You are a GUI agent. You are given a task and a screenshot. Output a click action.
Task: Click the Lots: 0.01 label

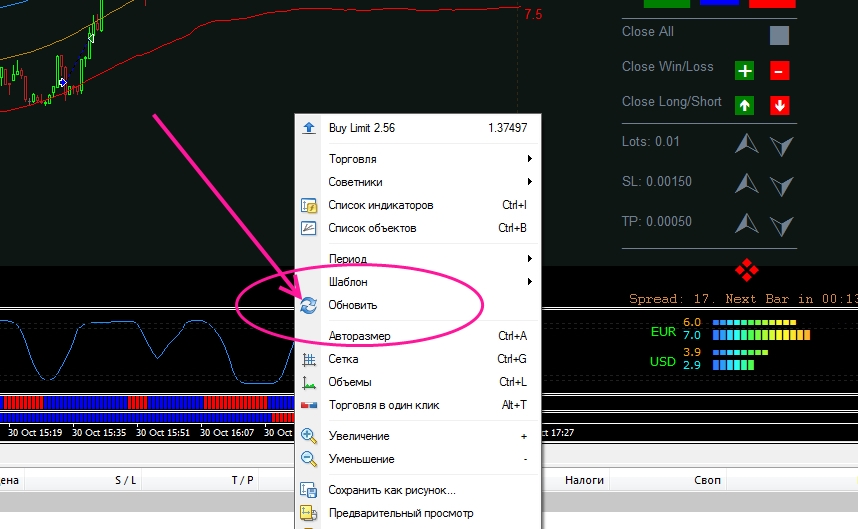tap(651, 142)
